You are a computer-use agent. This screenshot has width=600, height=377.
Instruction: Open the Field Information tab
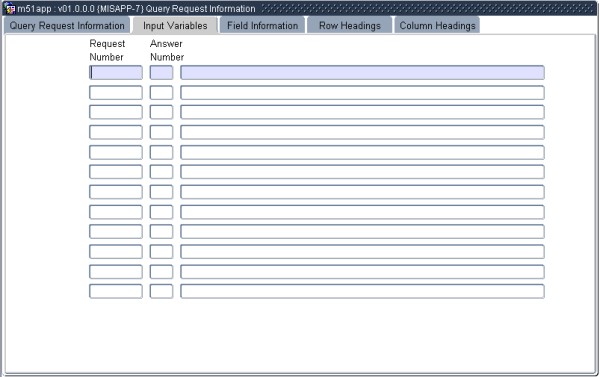tap(262, 26)
